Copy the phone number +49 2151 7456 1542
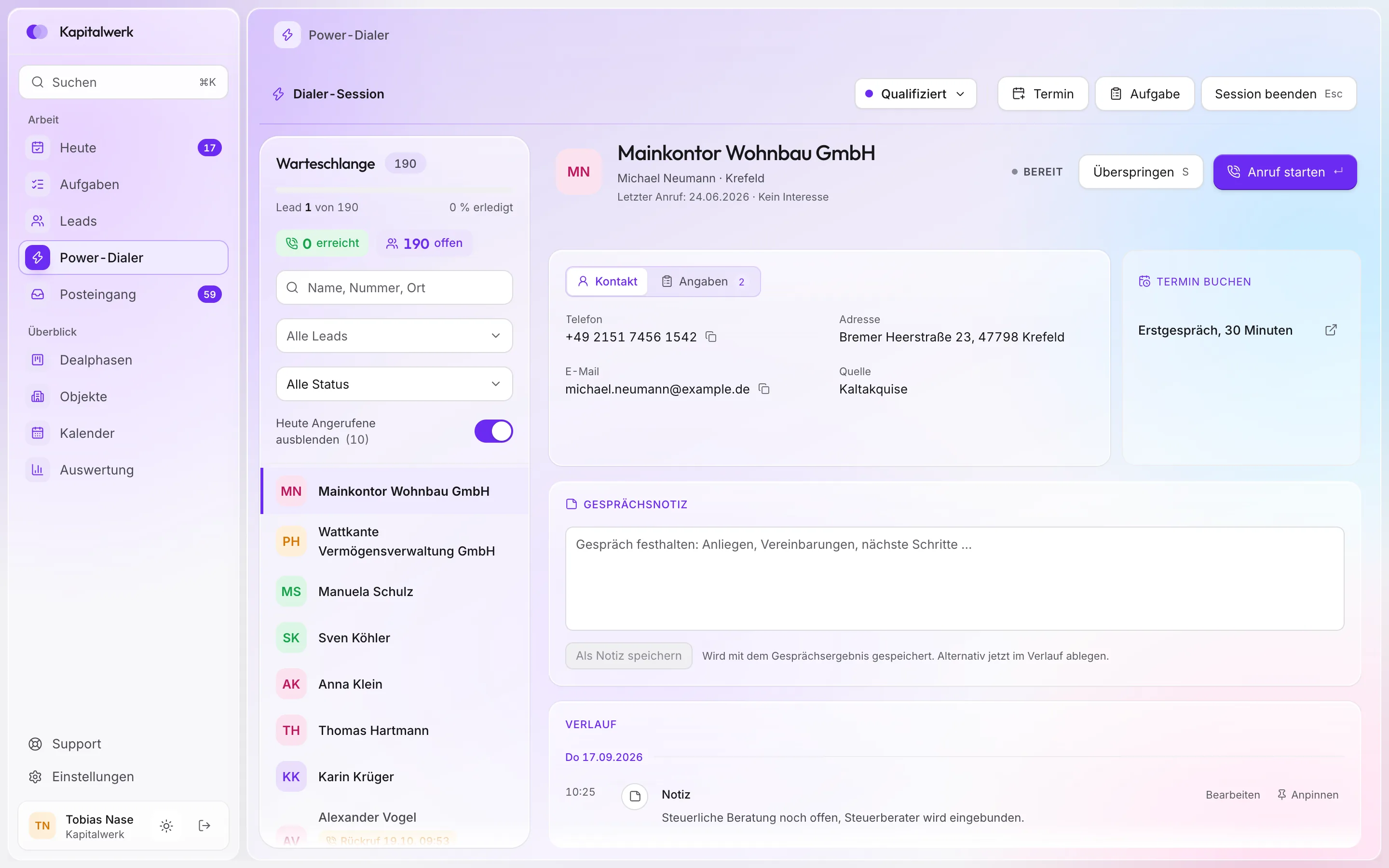 (710, 337)
